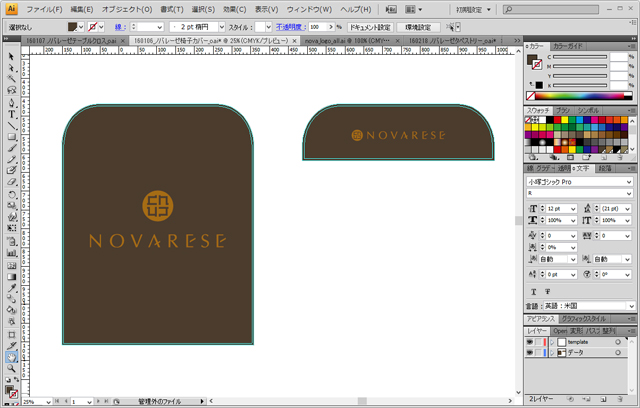
Task: Select the Rotate tool
Action: (11, 195)
